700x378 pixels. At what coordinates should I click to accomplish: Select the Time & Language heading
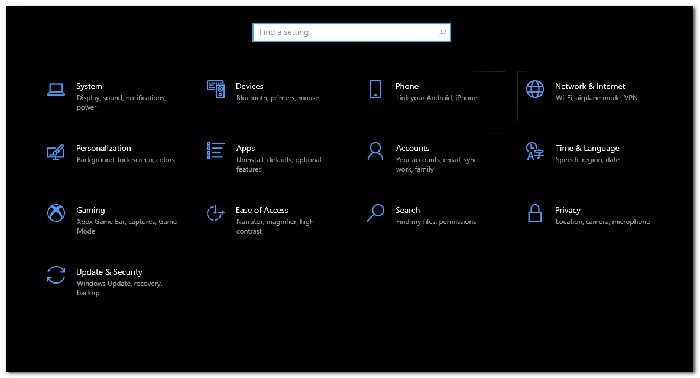point(588,148)
